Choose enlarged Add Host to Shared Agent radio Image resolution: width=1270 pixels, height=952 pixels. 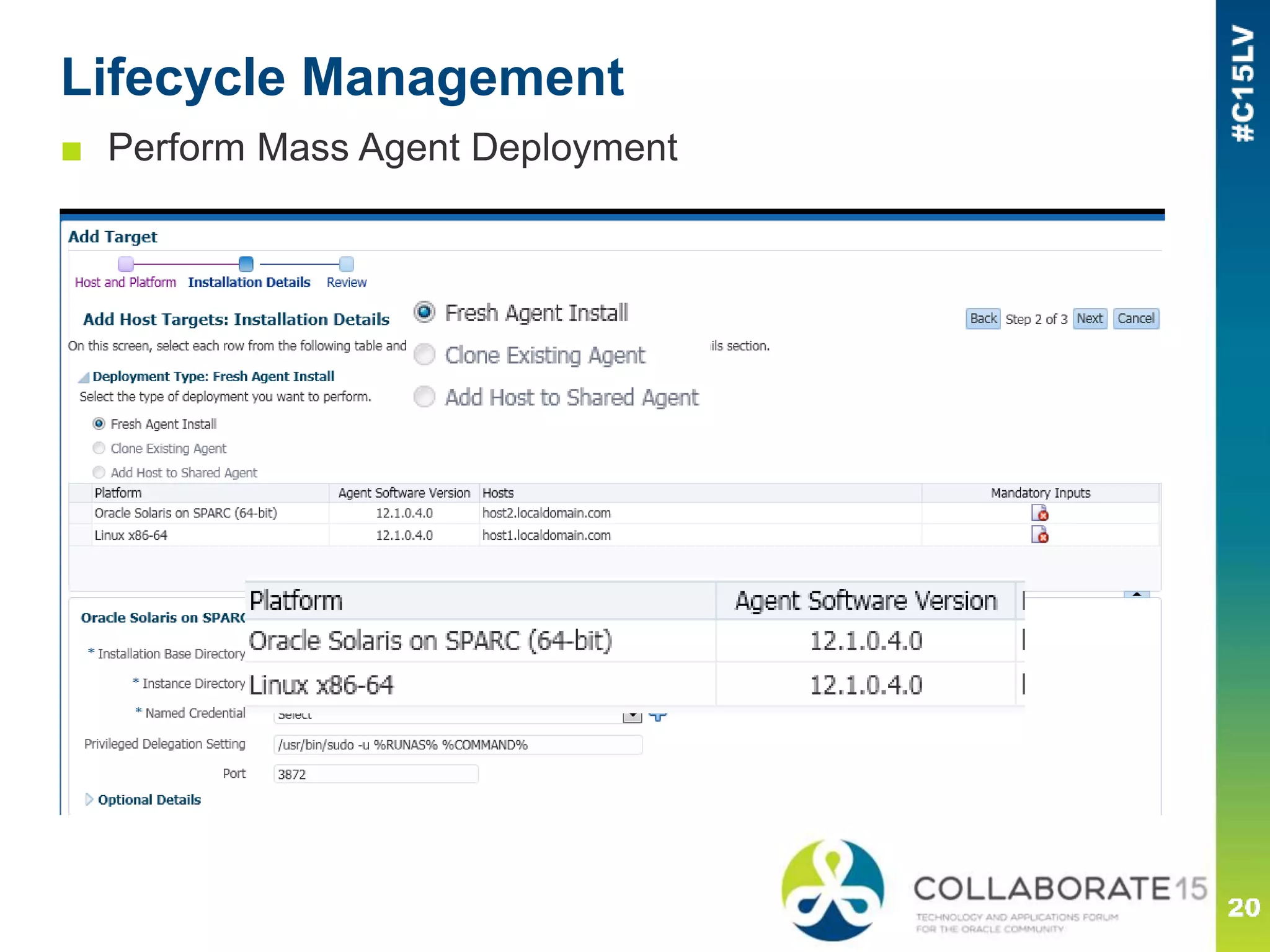click(x=424, y=396)
